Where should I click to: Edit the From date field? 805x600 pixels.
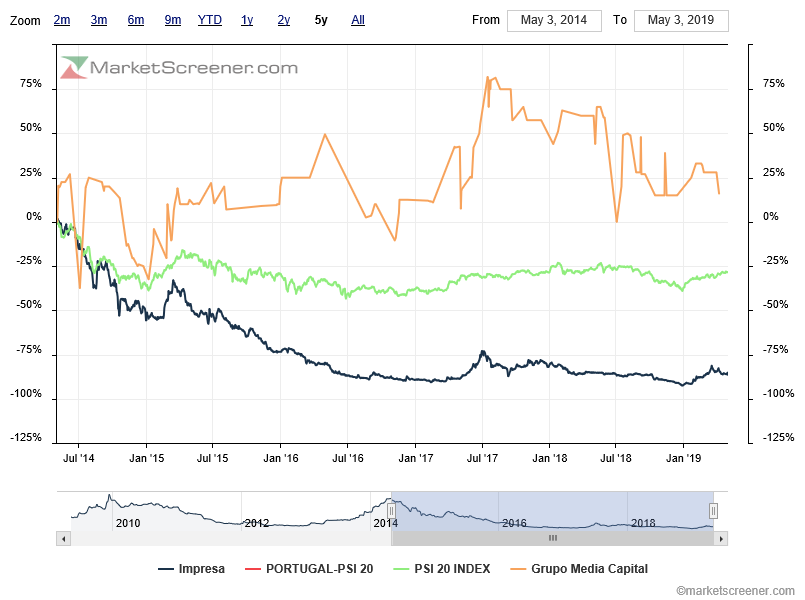click(554, 21)
